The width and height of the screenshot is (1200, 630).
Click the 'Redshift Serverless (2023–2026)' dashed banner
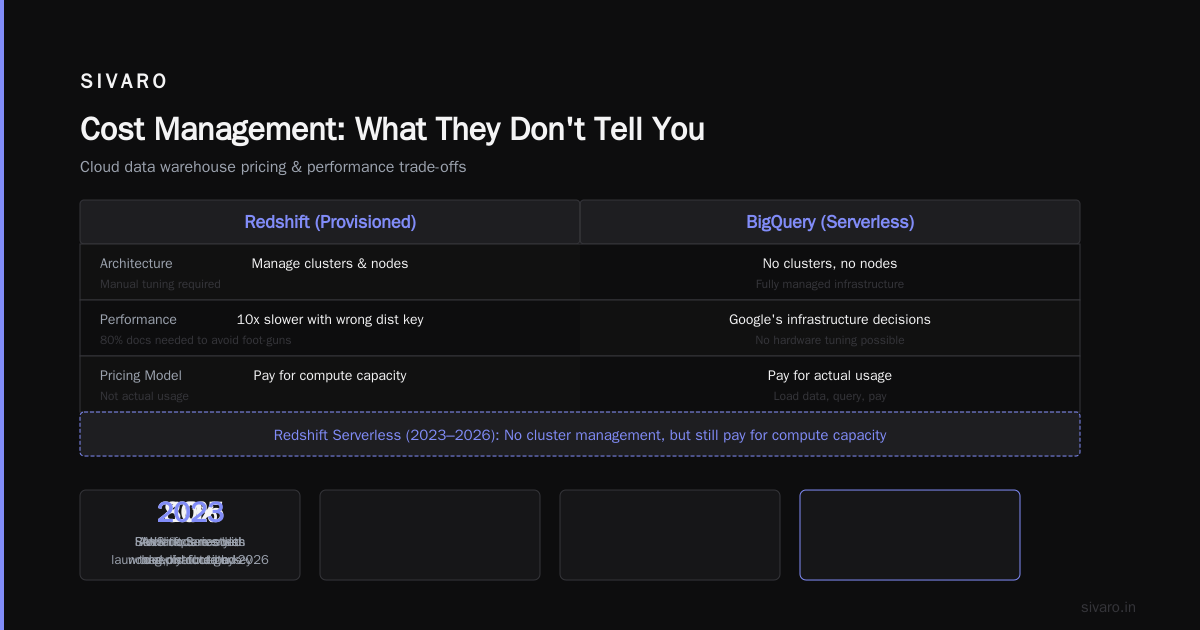(x=580, y=435)
